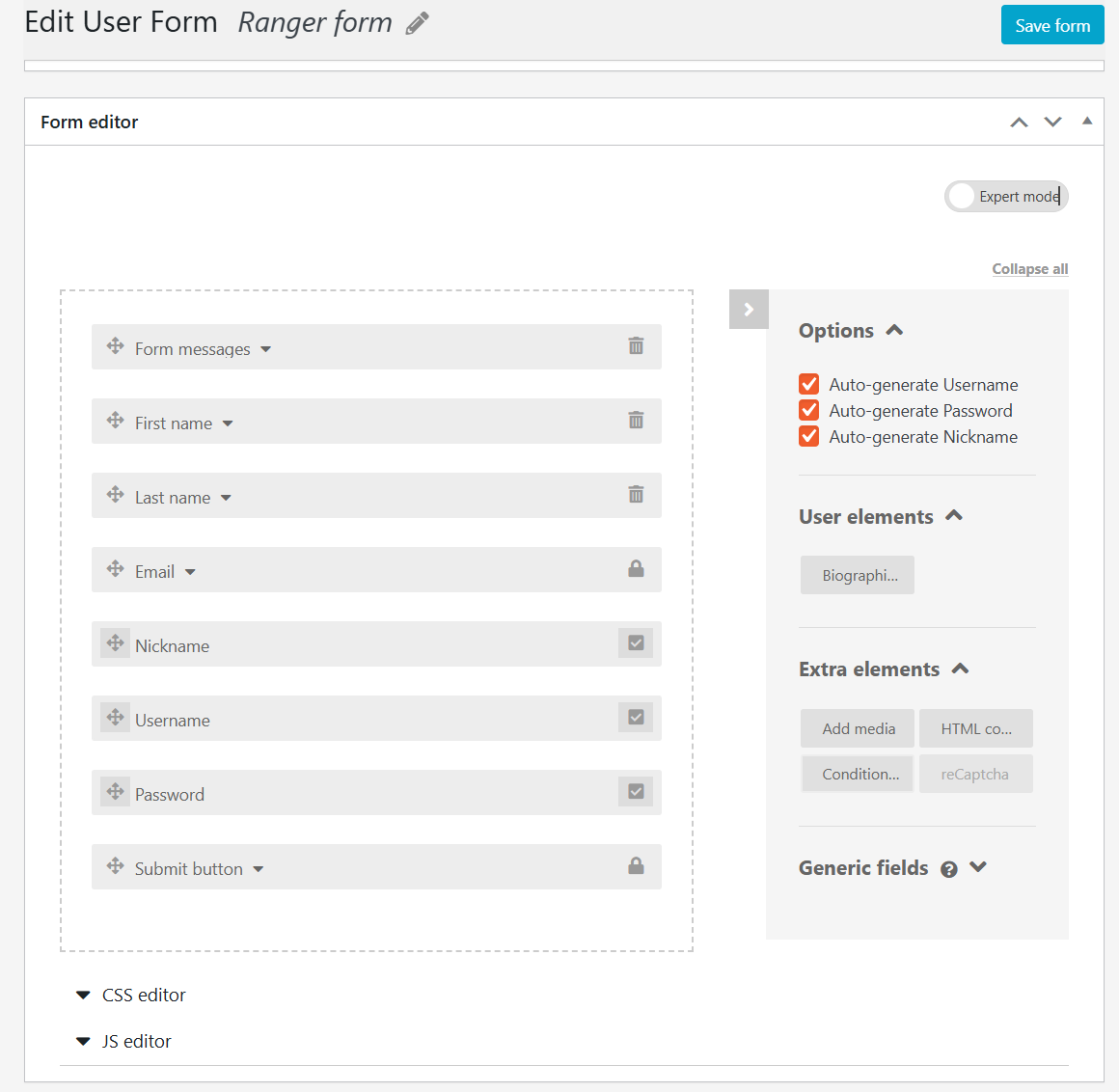The width and height of the screenshot is (1119, 1092).
Task: Click the Extra elements heading
Action: point(868,669)
